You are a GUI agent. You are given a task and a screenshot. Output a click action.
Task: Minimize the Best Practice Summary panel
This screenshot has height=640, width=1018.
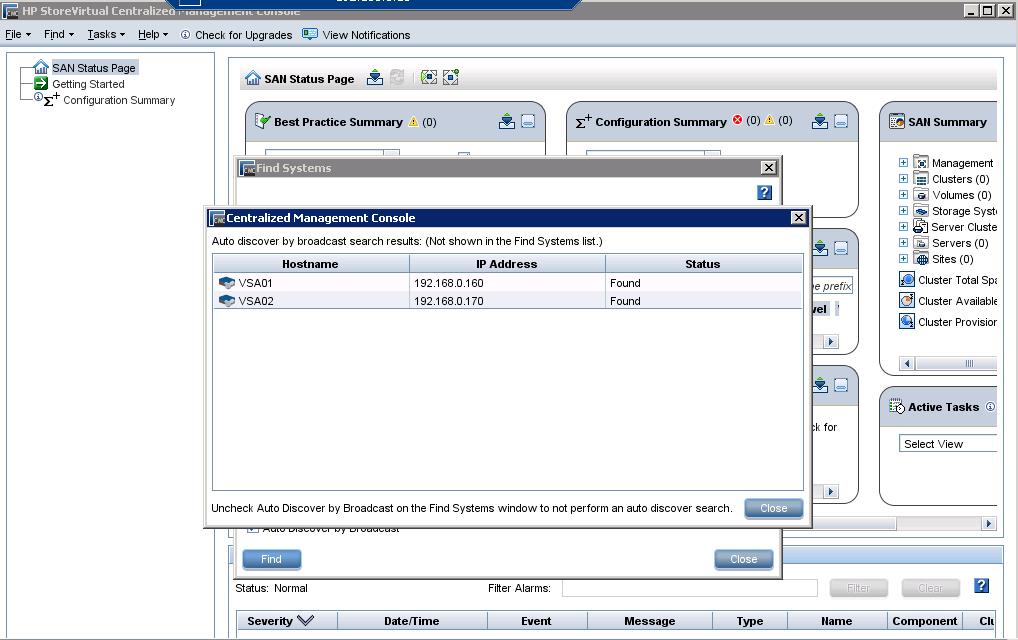click(x=528, y=121)
